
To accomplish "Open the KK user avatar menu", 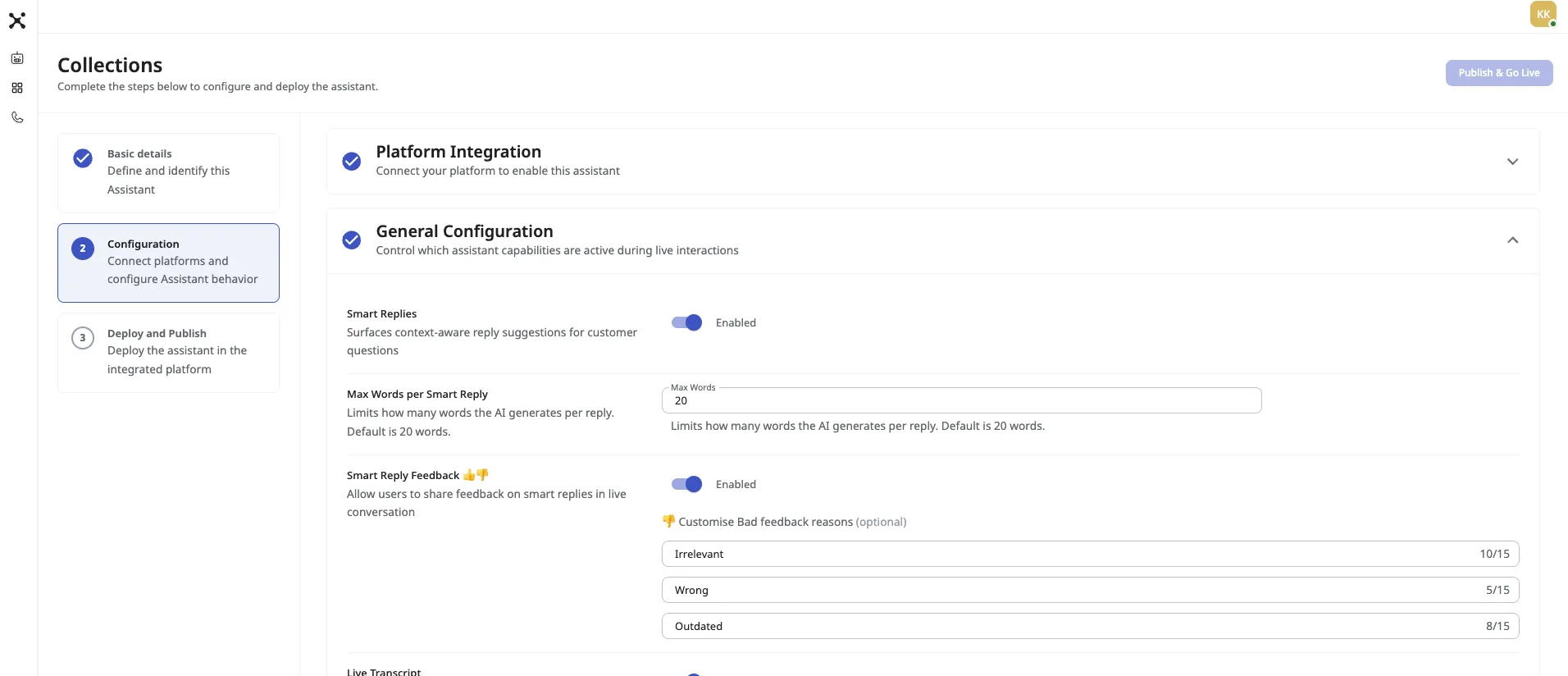I will (x=1543, y=14).
